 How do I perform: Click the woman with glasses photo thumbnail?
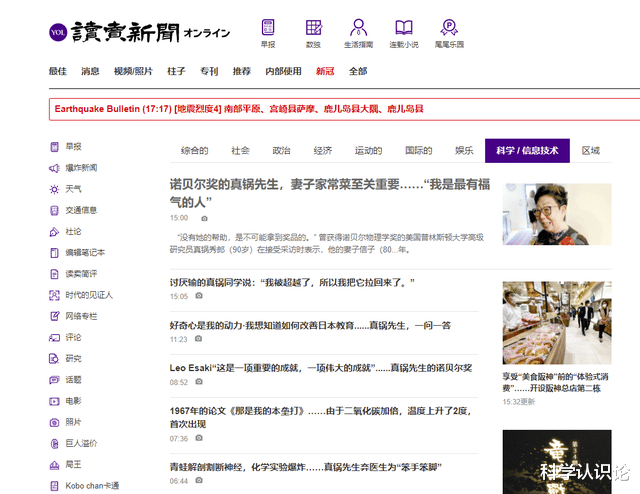click(557, 214)
